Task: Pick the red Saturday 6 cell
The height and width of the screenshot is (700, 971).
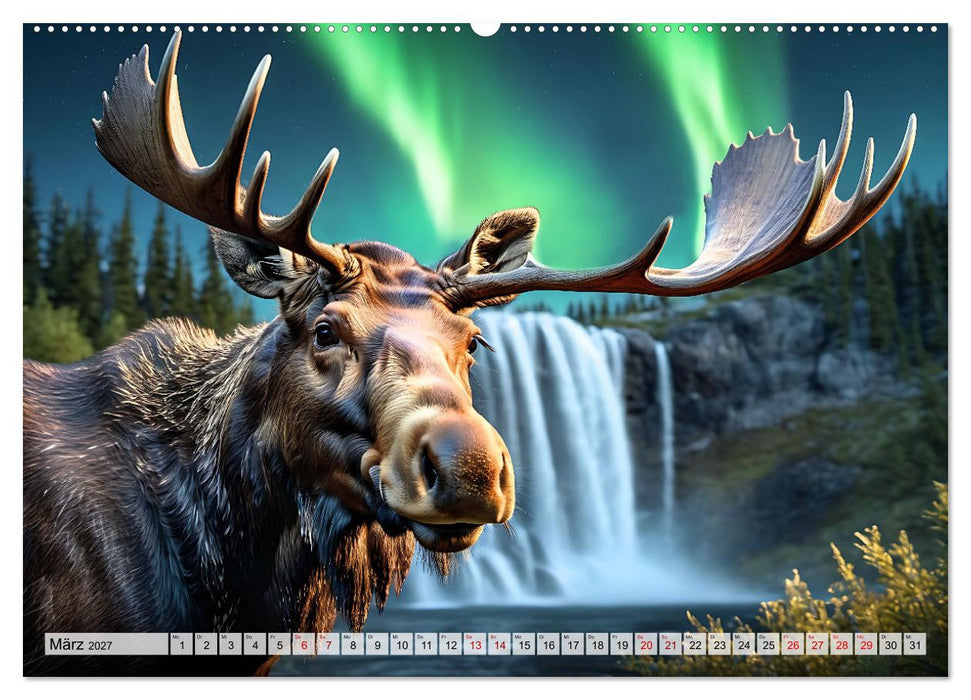Action: pos(304,644)
